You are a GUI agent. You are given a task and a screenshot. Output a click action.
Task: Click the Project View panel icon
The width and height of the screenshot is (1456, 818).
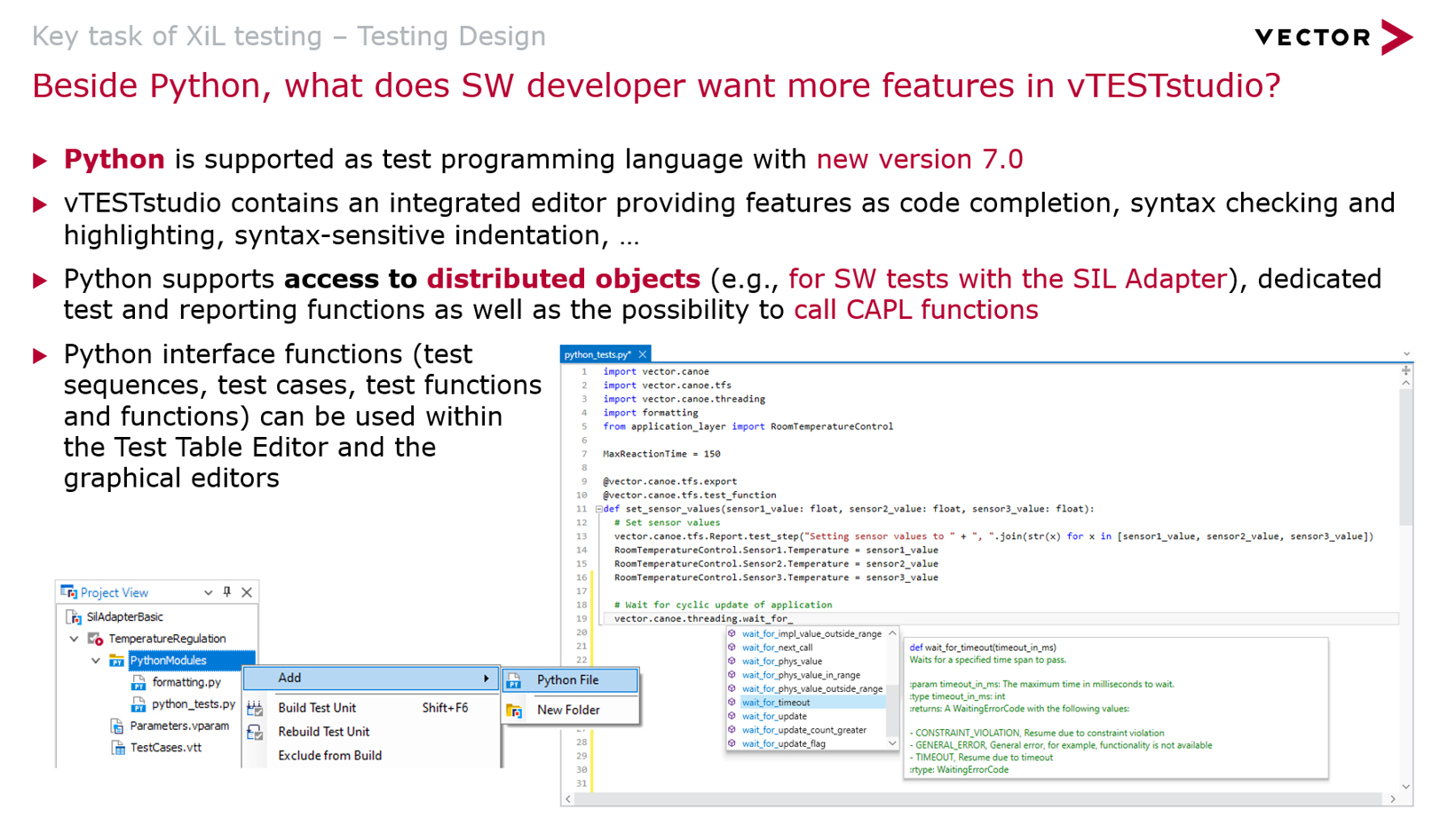tap(68, 592)
